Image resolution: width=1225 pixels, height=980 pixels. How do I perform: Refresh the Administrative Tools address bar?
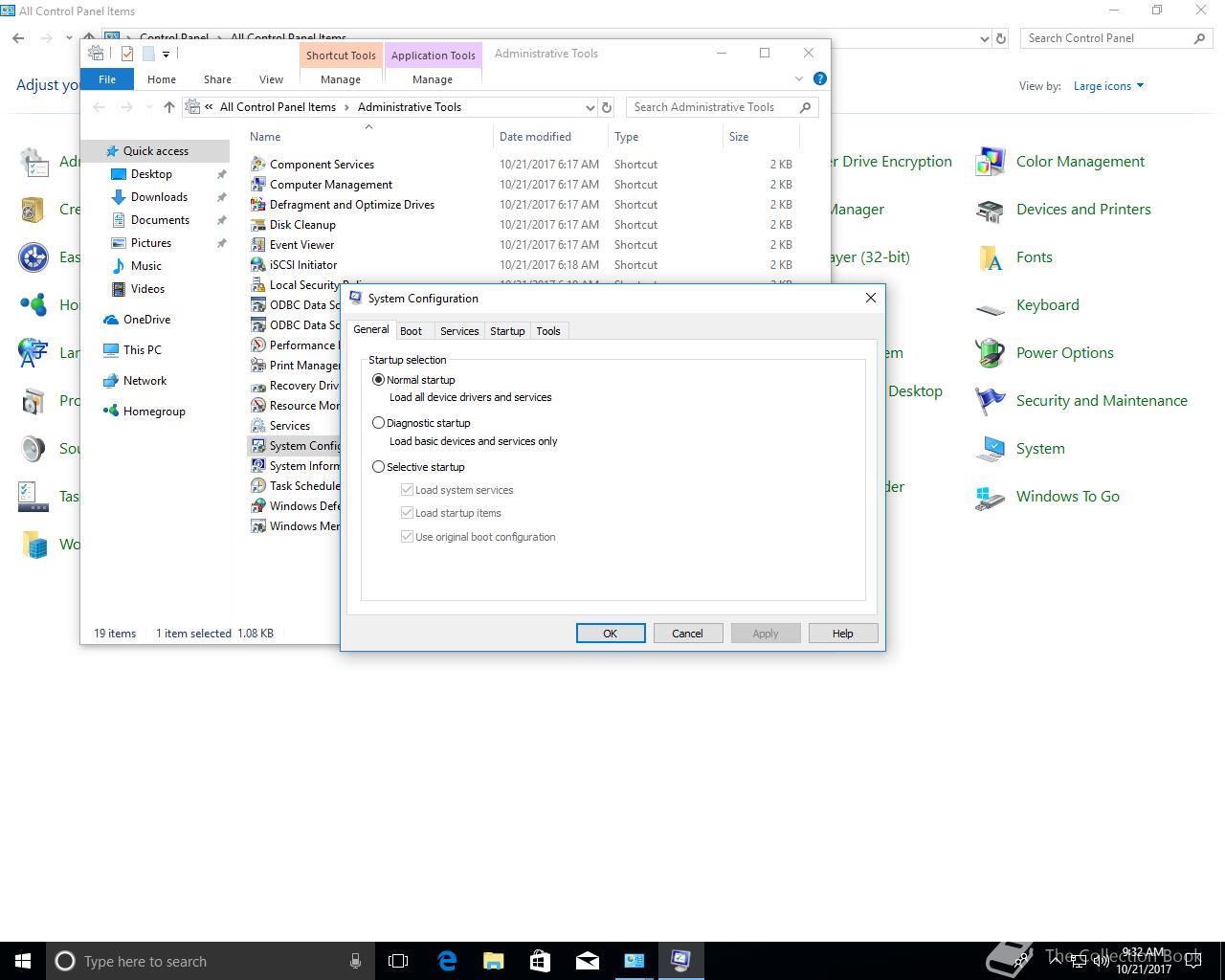point(607,107)
